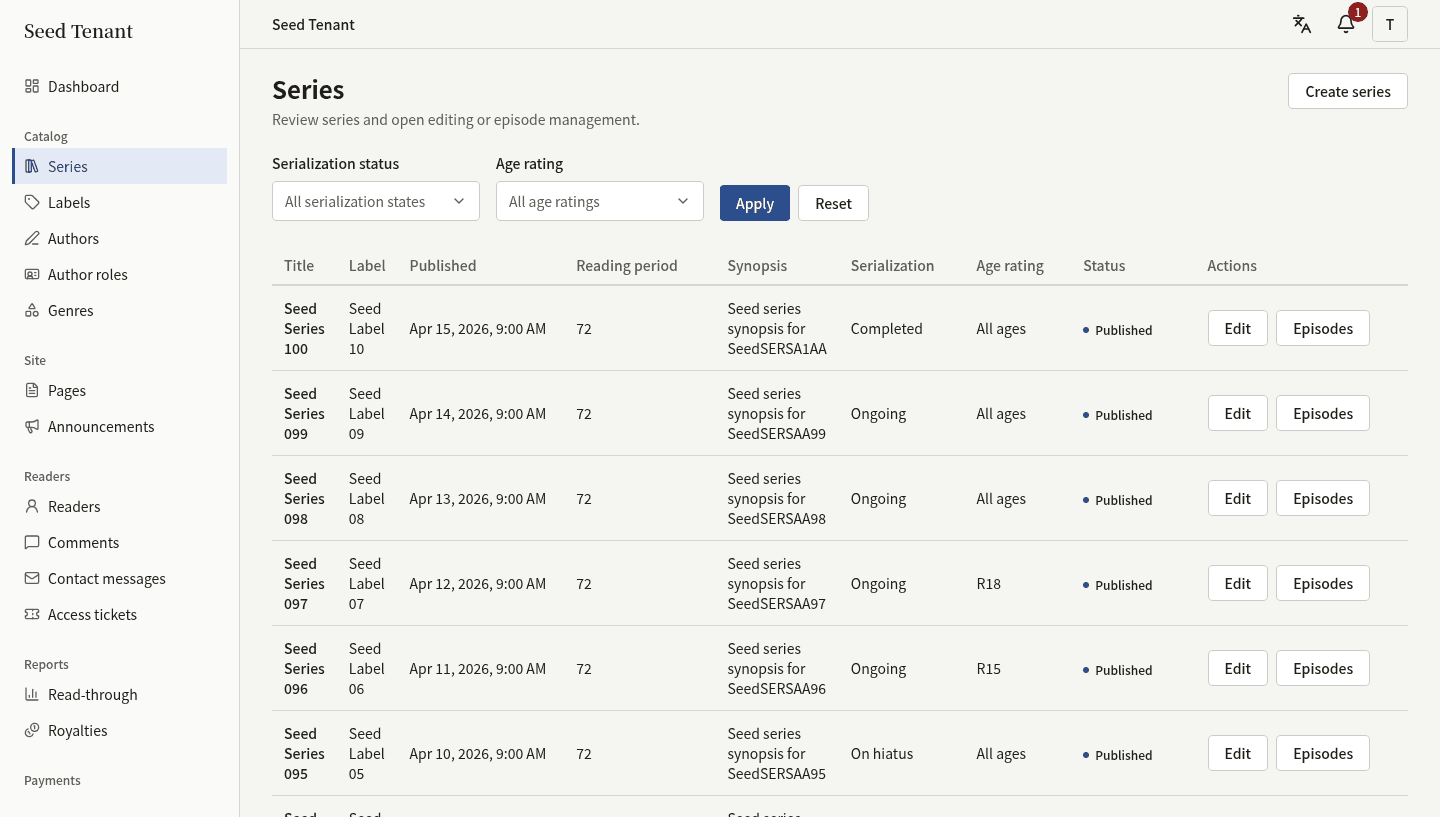Screen dimensions: 1440x817
Task: Click the Access tickets ticket icon
Action: tap(32, 614)
